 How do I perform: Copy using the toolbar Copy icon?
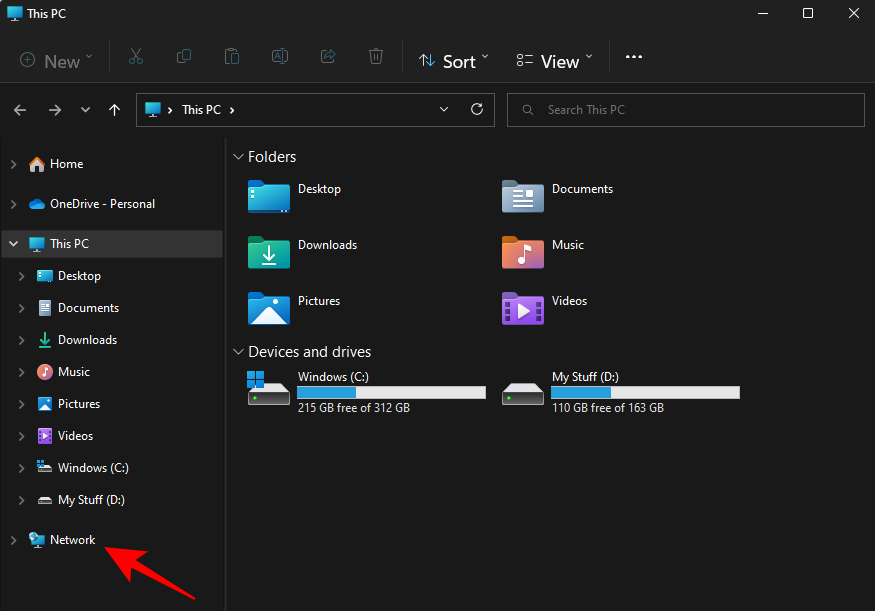click(184, 57)
